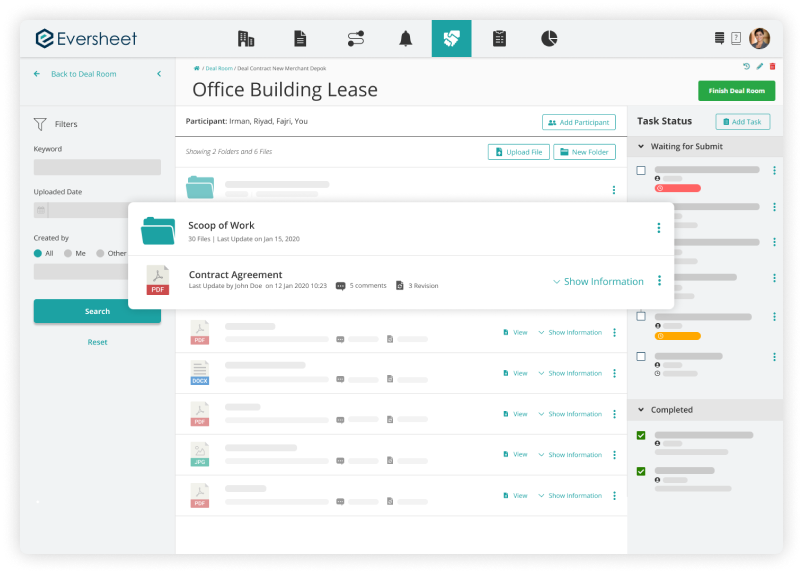This screenshot has height=574, width=803.
Task: Open the user profile avatar
Action: coord(759,39)
